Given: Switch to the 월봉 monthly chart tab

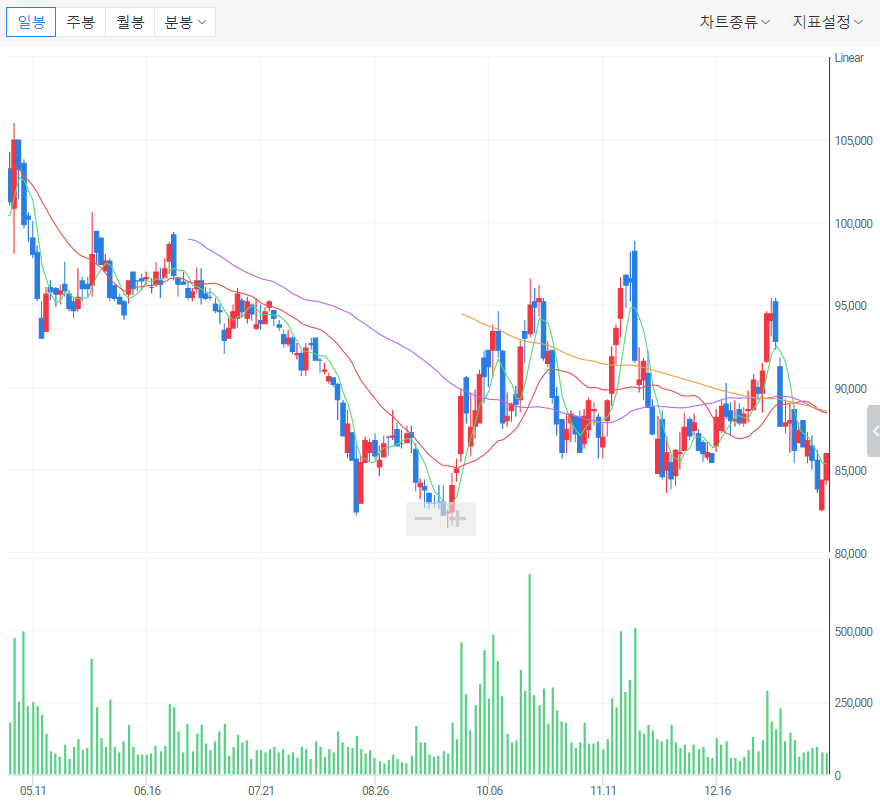Looking at the screenshot, I should coord(130,22).
